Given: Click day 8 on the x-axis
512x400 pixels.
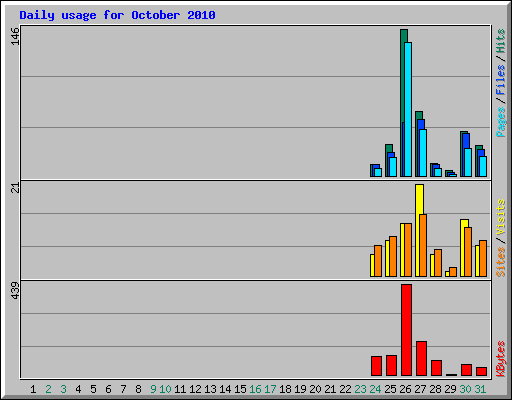Looking at the screenshot, I should tap(138, 389).
